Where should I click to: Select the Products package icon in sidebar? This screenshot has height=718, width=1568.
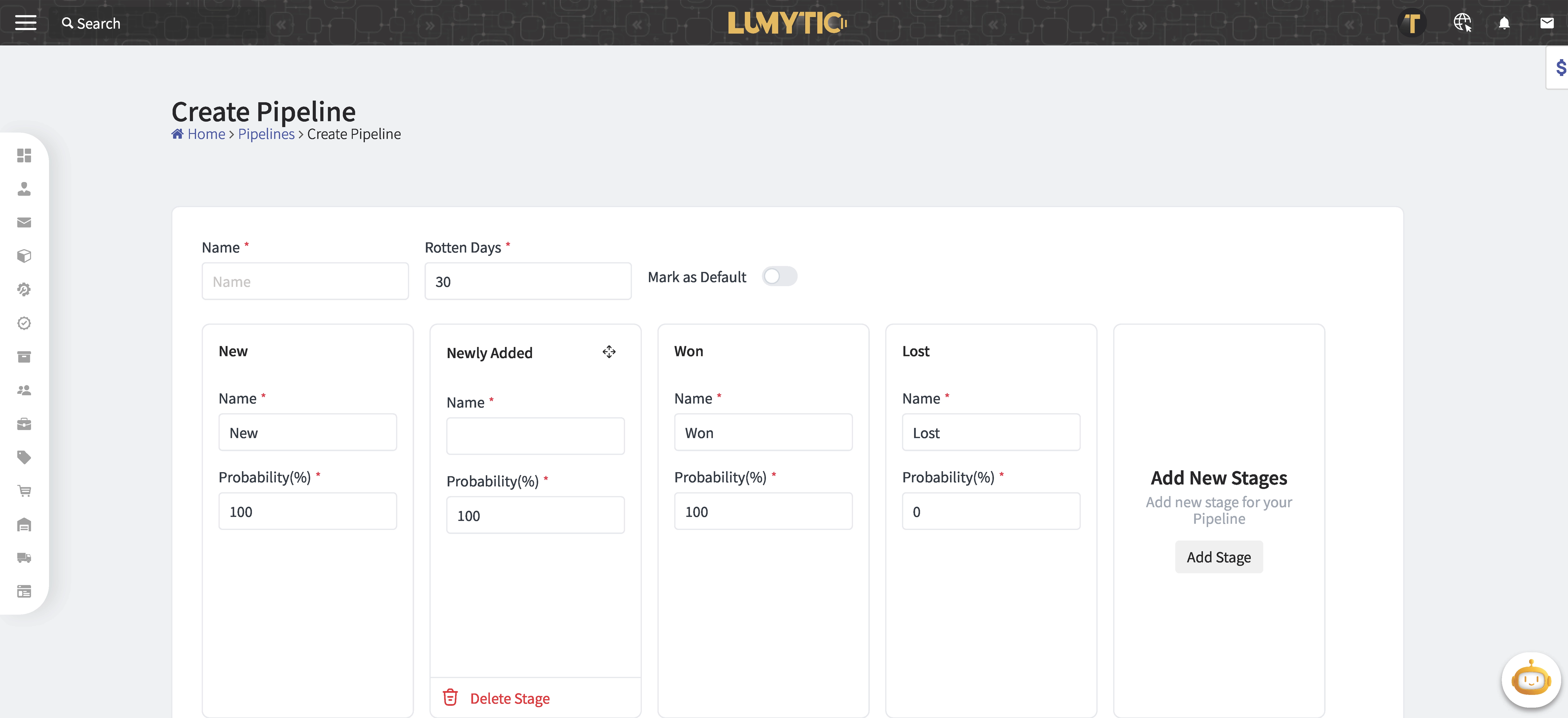24,256
